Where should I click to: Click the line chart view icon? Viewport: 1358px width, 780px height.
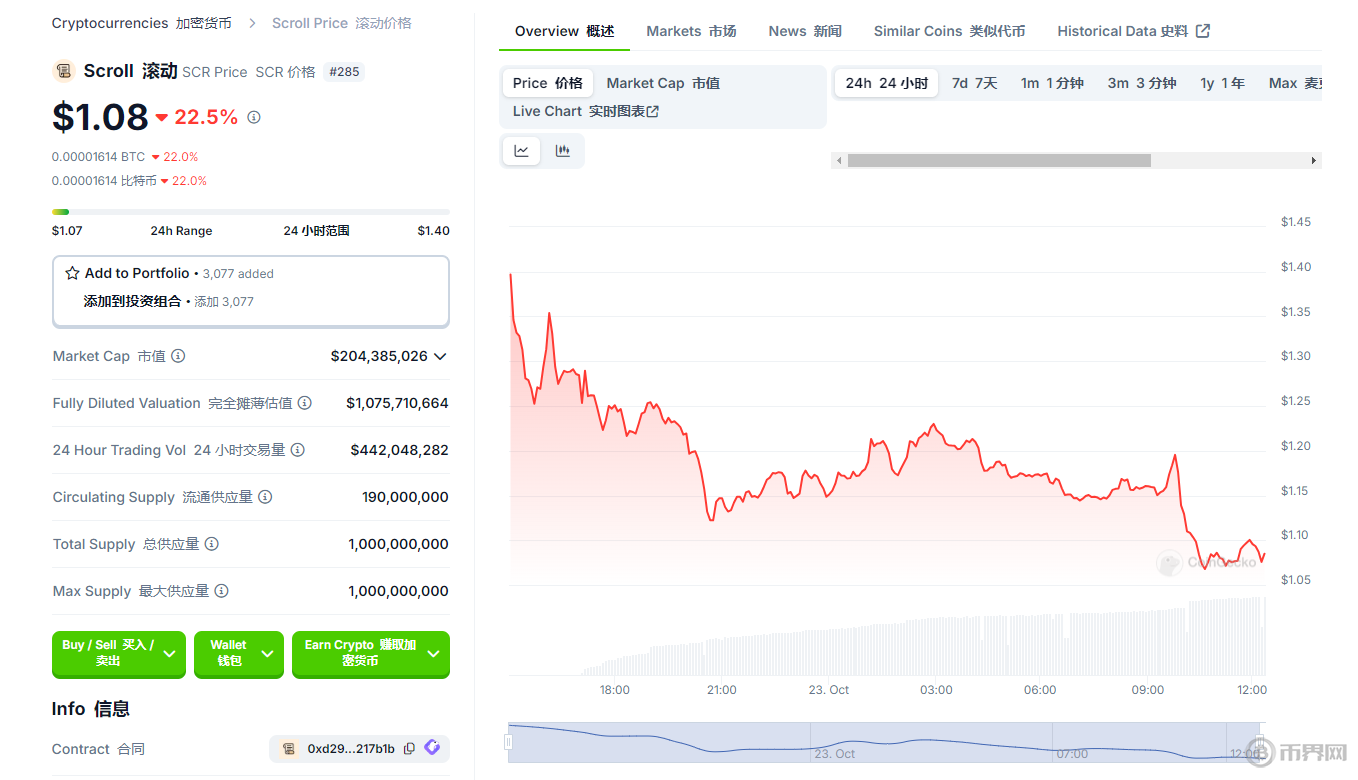[521, 151]
